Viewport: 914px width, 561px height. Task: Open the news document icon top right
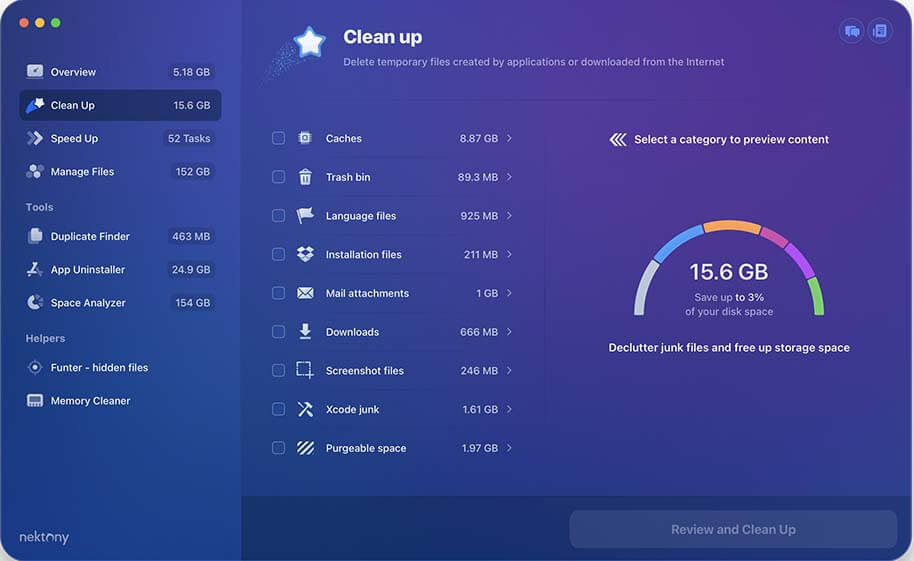pyautogui.click(x=880, y=31)
